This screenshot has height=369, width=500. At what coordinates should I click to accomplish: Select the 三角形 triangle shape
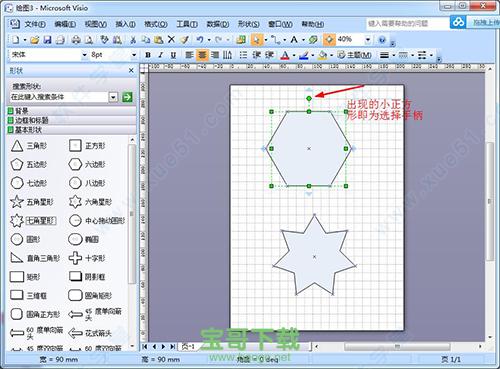click(29, 146)
